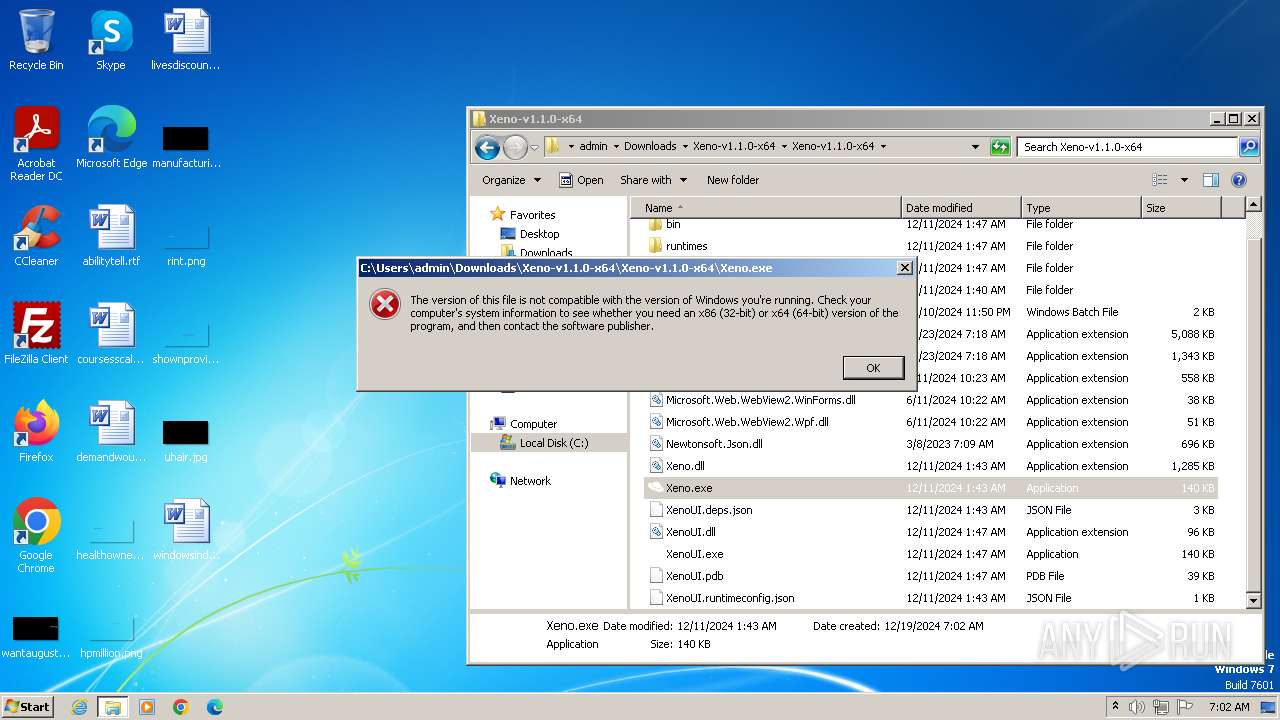Click Favorites in the navigation pane

pyautogui.click(x=532, y=215)
